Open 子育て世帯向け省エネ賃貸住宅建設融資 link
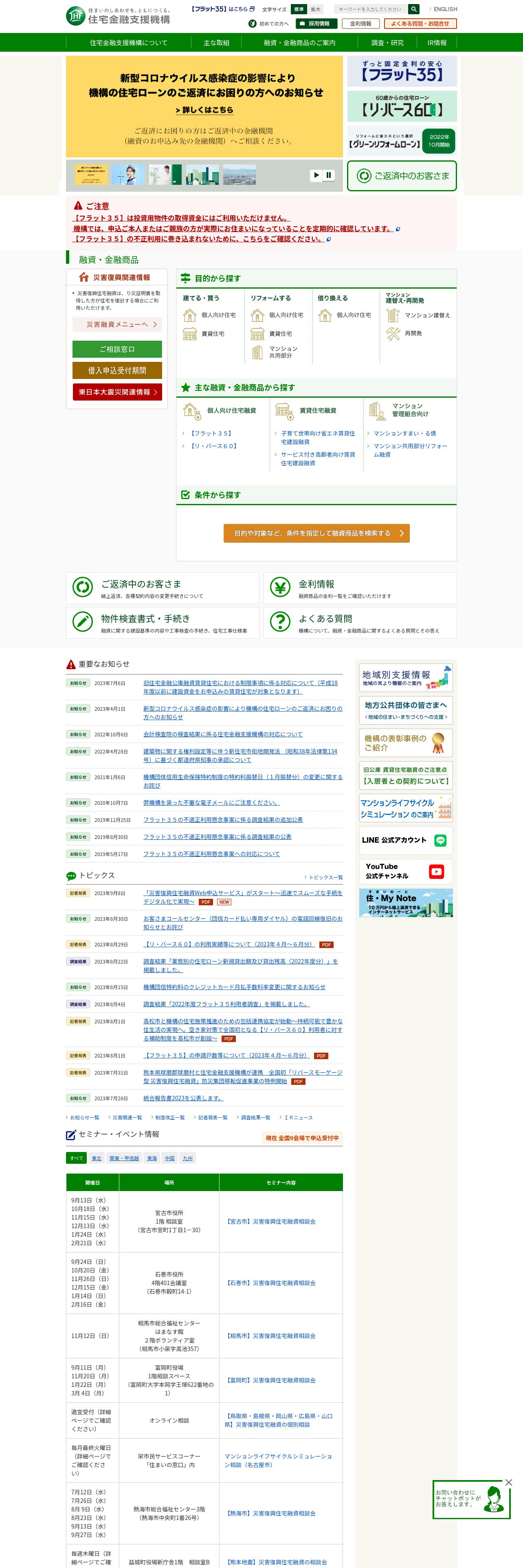The width and height of the screenshot is (523, 1568). tap(318, 438)
